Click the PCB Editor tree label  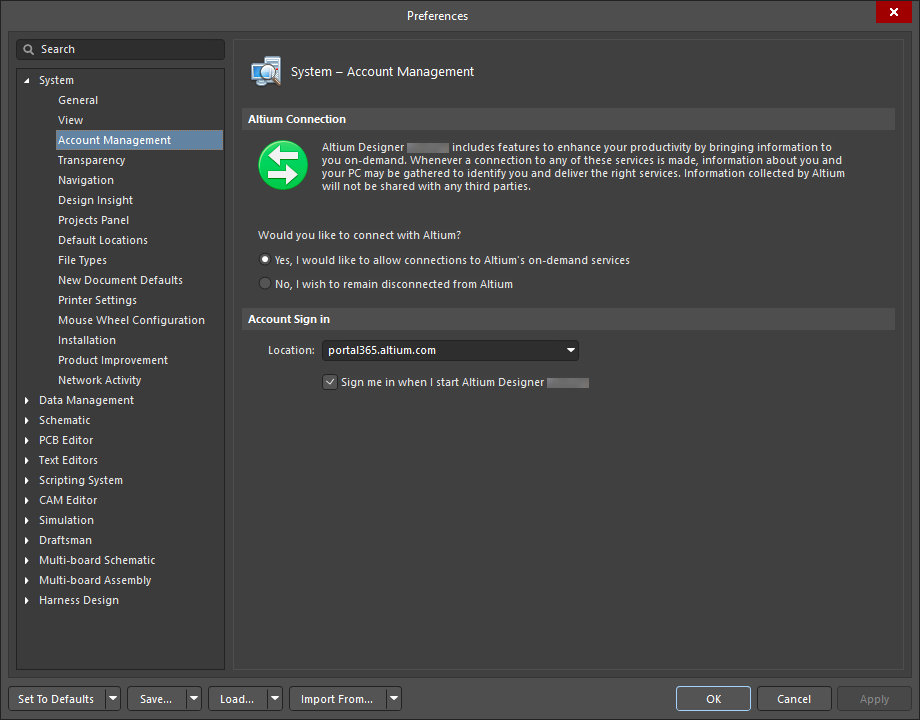[66, 440]
